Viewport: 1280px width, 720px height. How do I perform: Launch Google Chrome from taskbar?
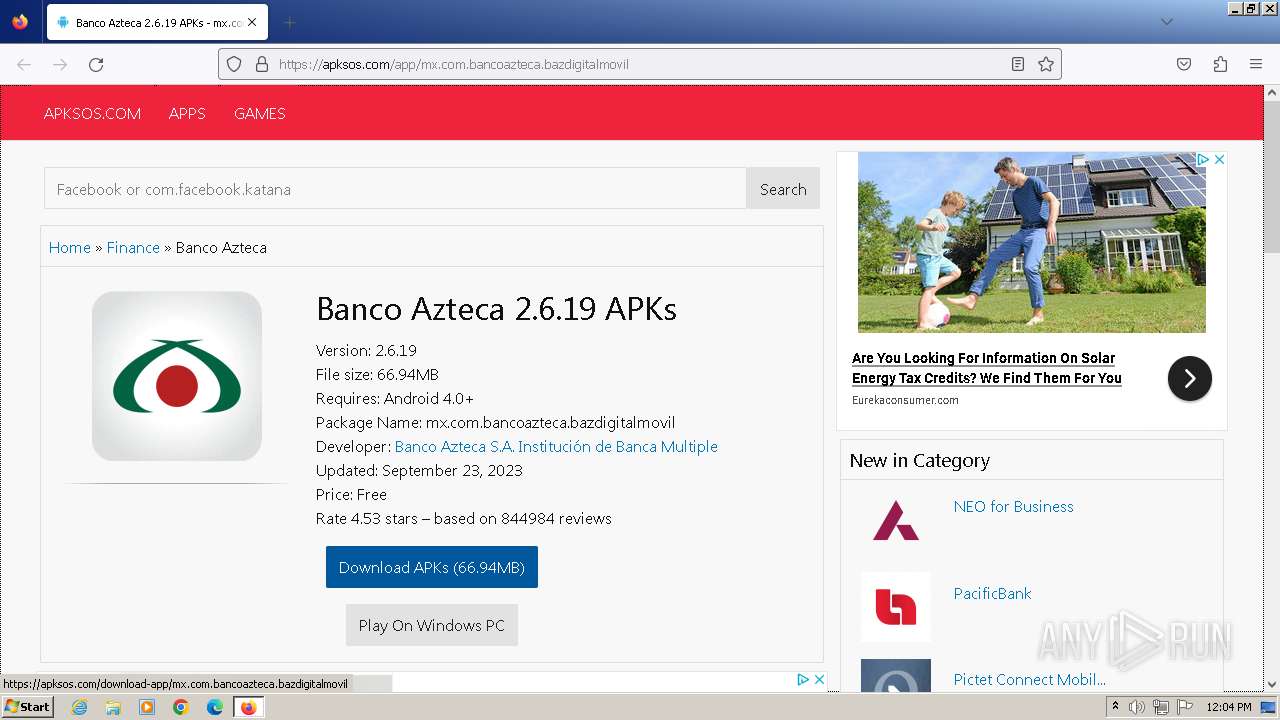181,707
